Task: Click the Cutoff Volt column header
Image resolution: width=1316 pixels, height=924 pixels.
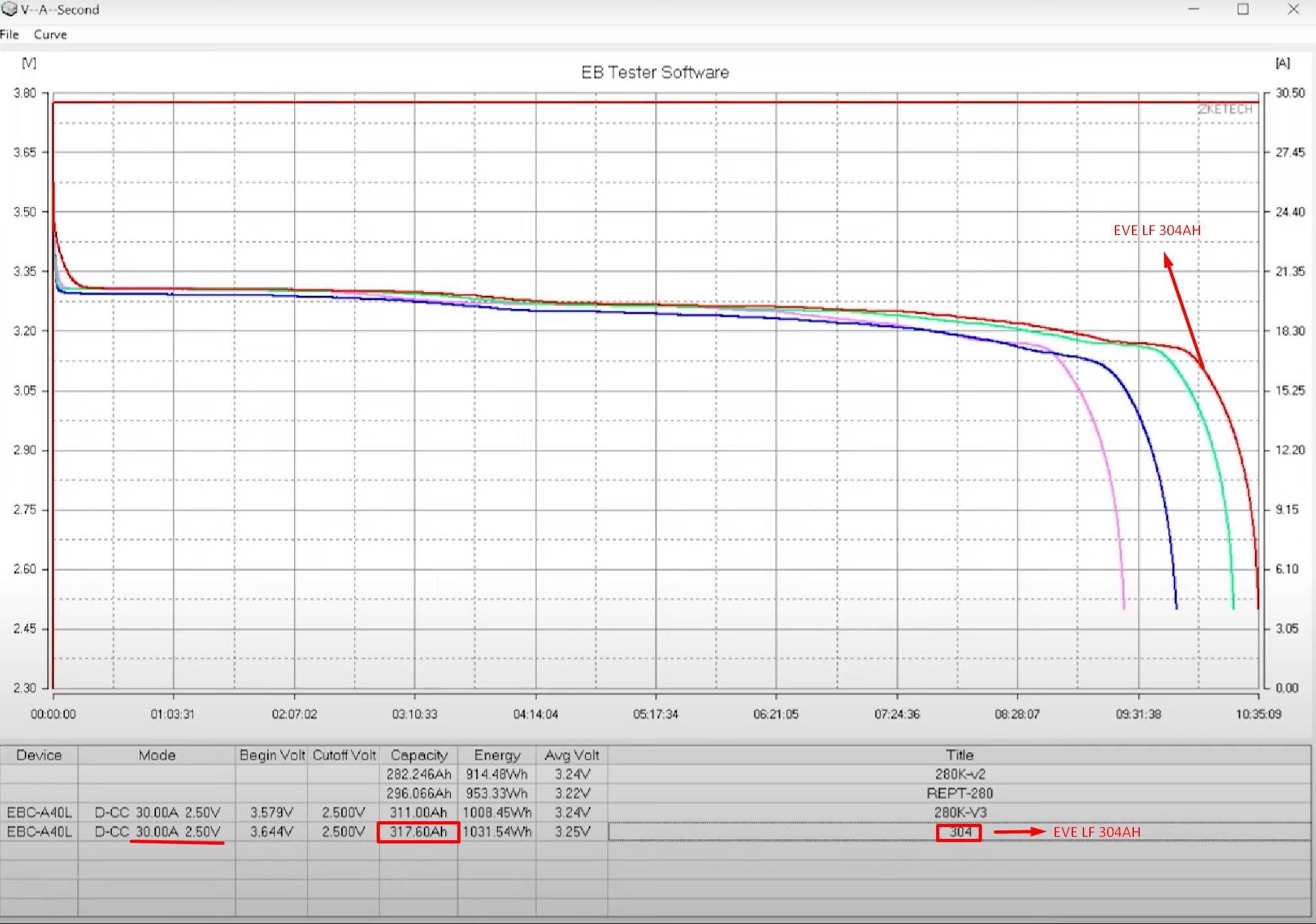Action: 344,755
